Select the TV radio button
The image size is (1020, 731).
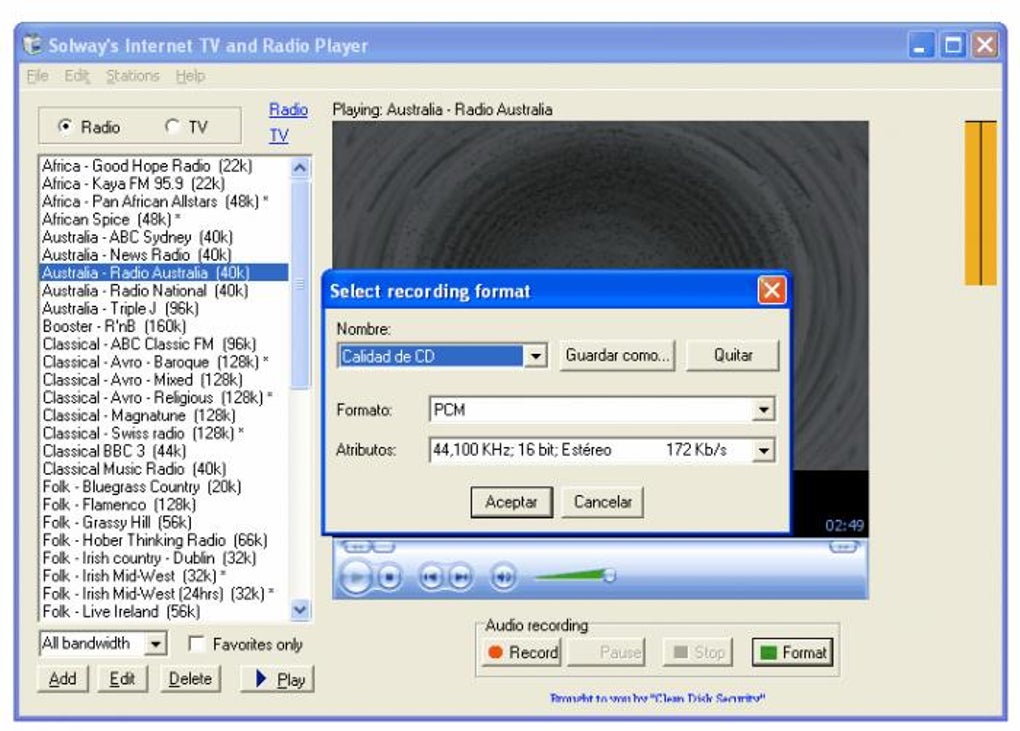172,127
